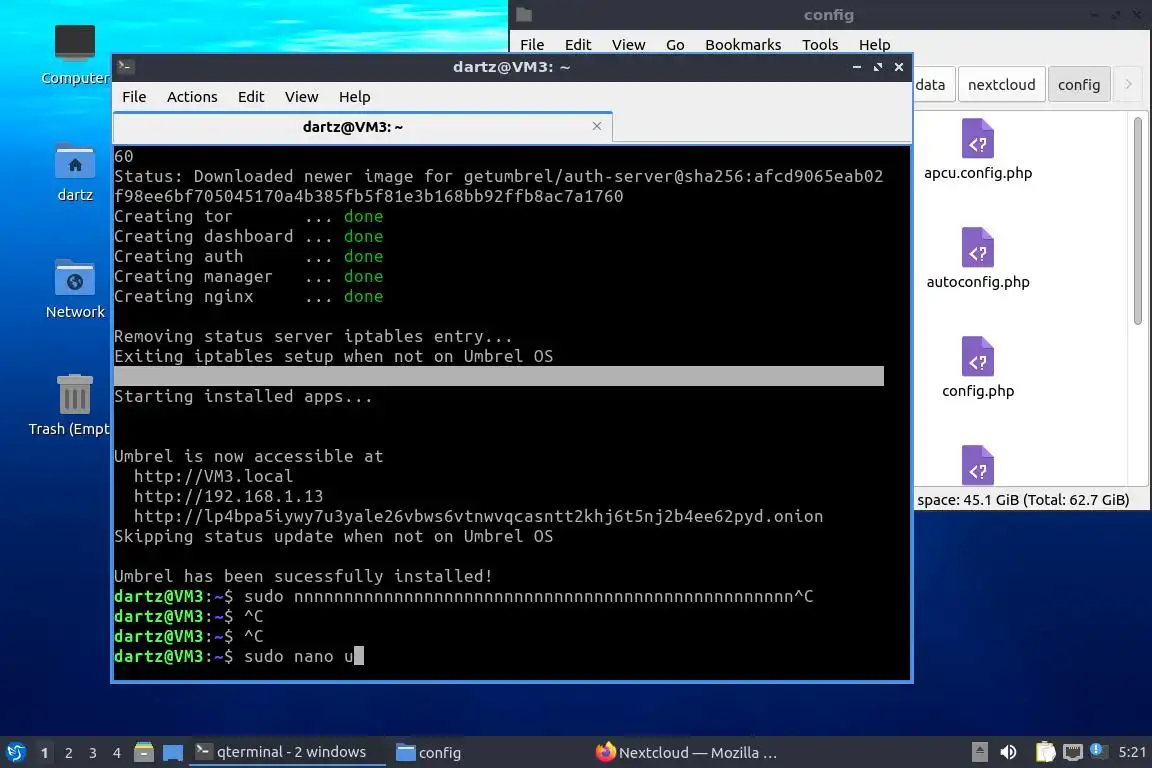This screenshot has width=1152, height=768.
Task: Activate qterminal - 2 windows taskbar entry
Action: [x=287, y=752]
